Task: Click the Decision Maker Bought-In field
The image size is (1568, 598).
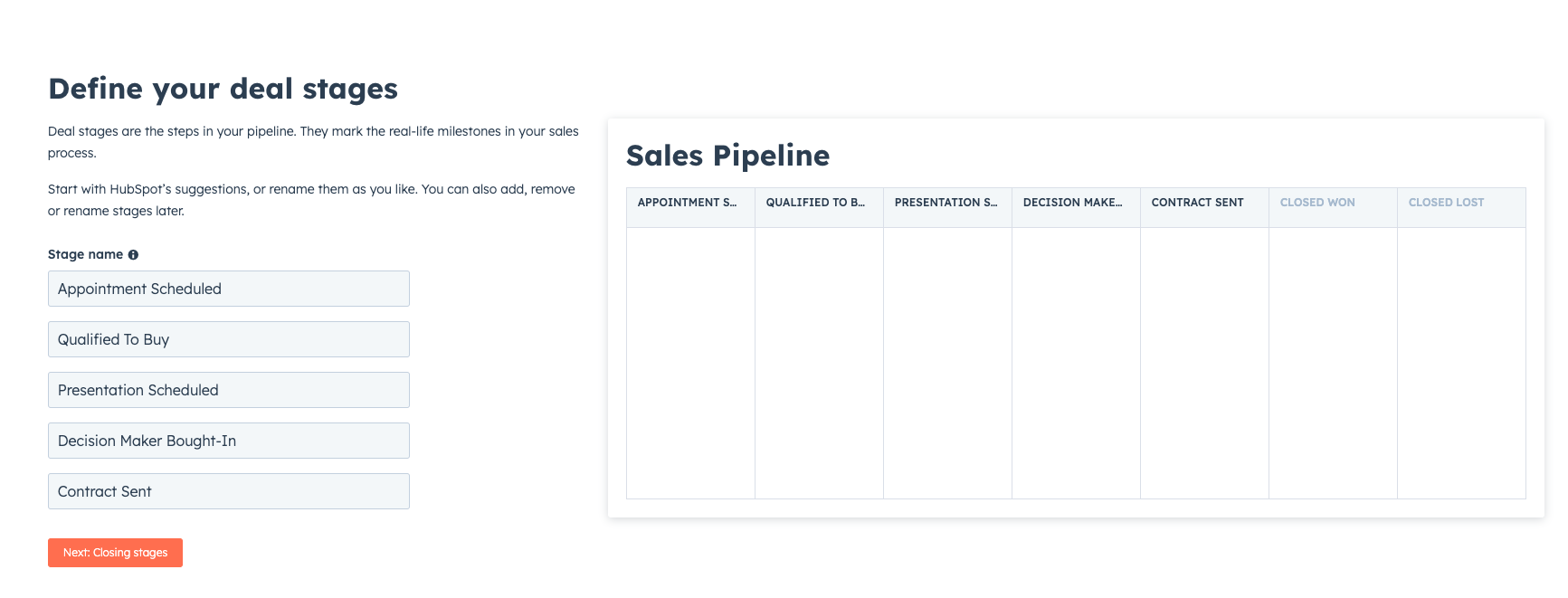Action: click(x=228, y=441)
